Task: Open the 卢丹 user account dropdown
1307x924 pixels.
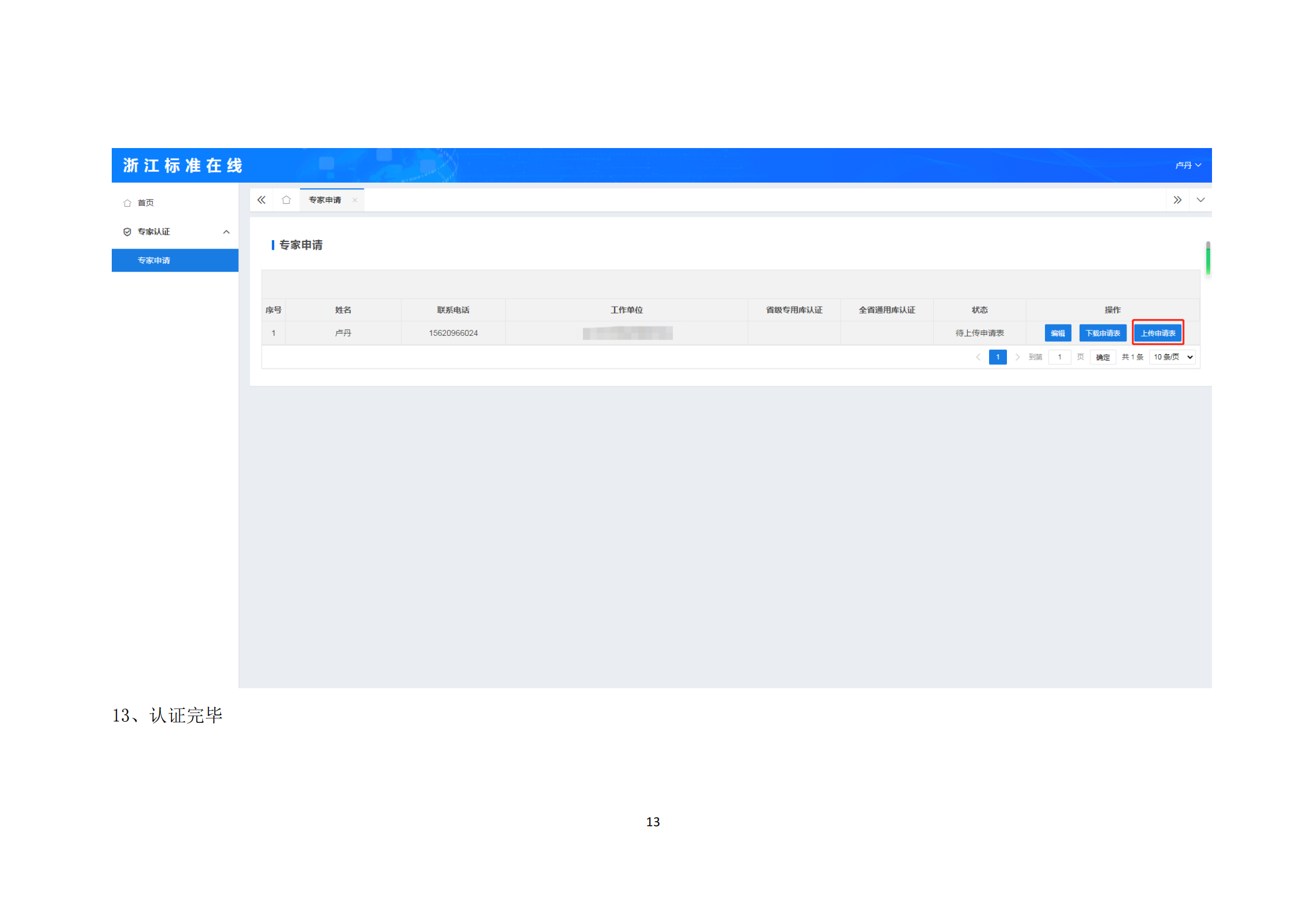Action: pos(1188,165)
